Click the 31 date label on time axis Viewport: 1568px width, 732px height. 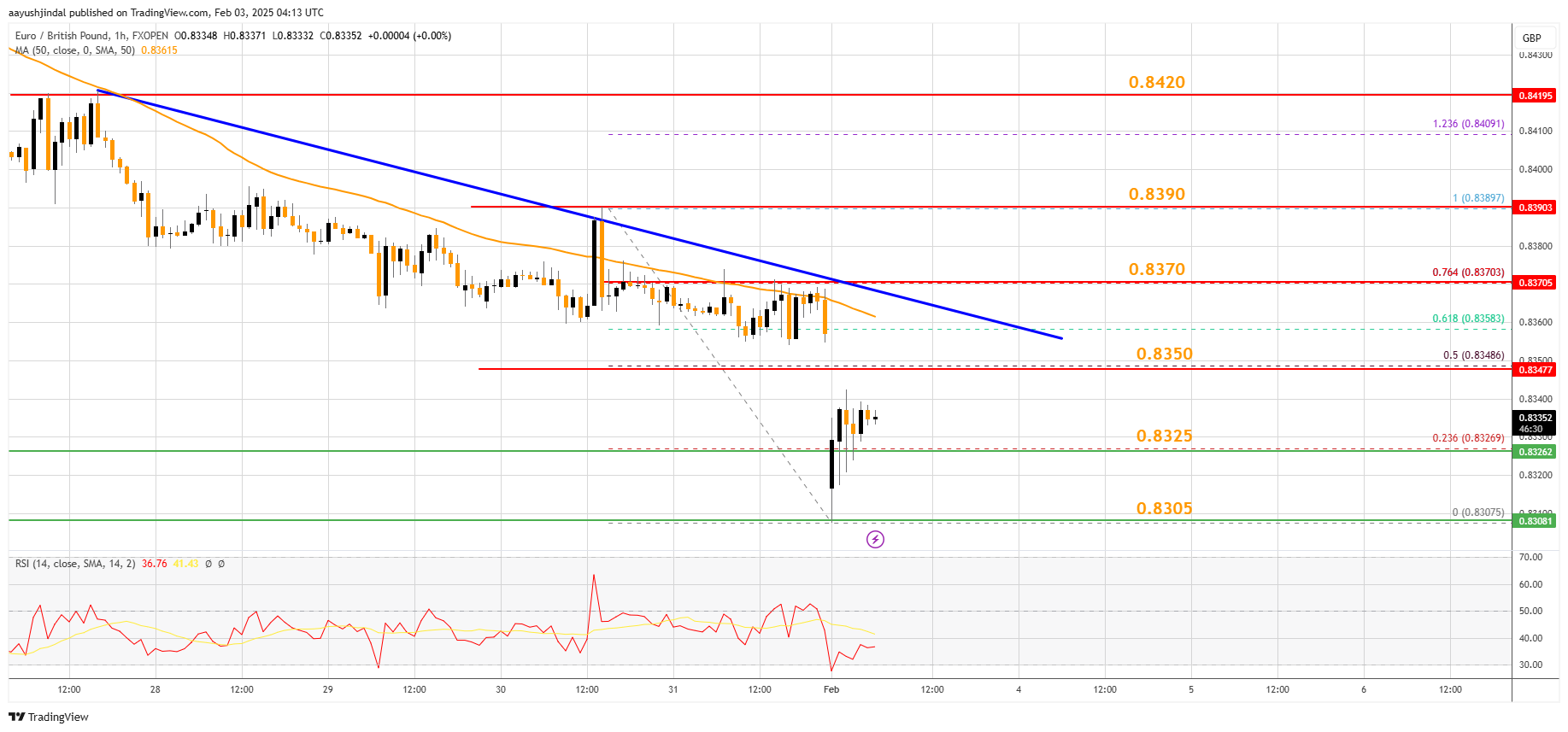pos(673,689)
